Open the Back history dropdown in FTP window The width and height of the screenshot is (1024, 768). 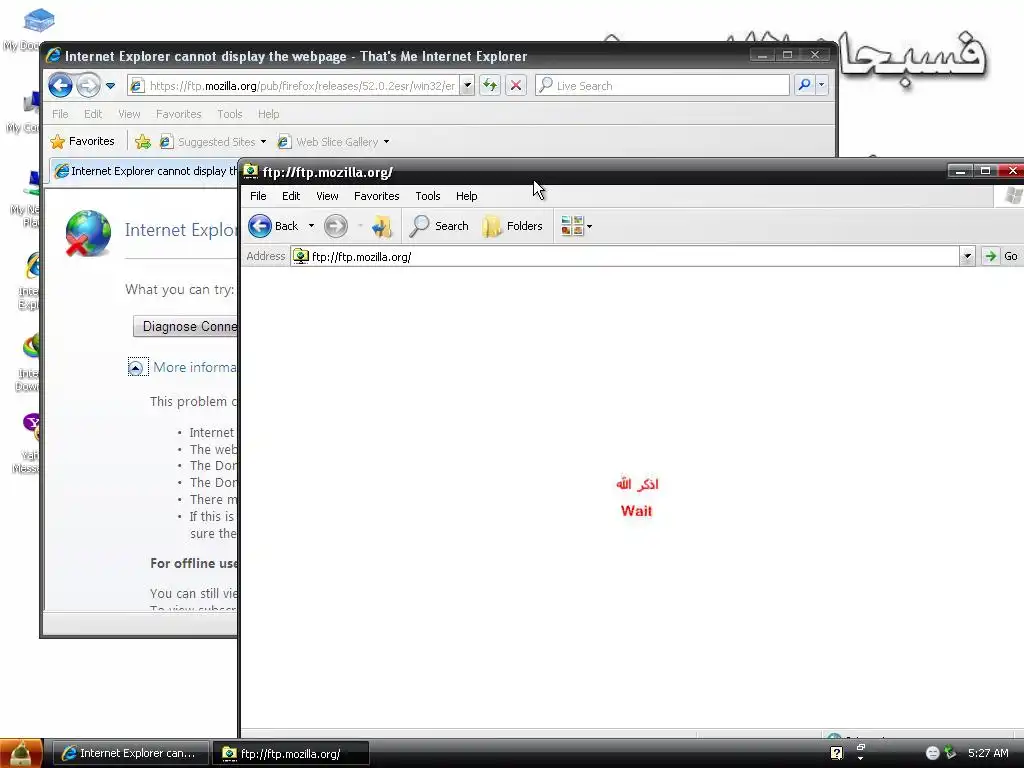click(311, 226)
